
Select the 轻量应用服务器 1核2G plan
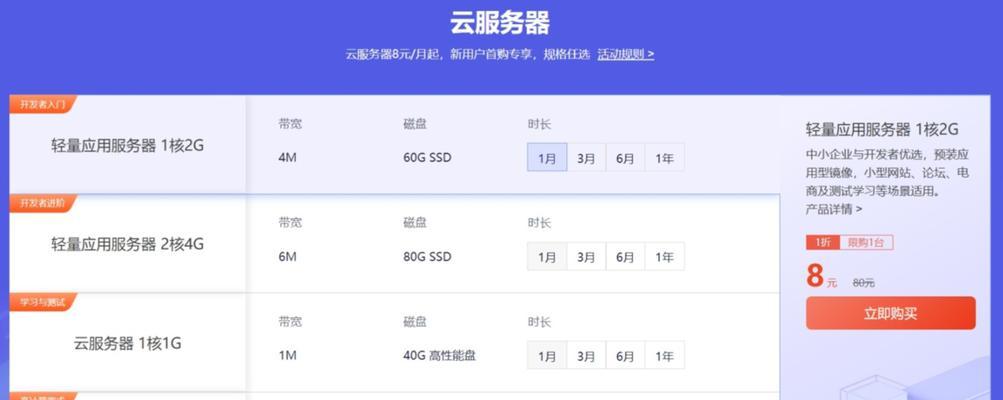click(127, 145)
